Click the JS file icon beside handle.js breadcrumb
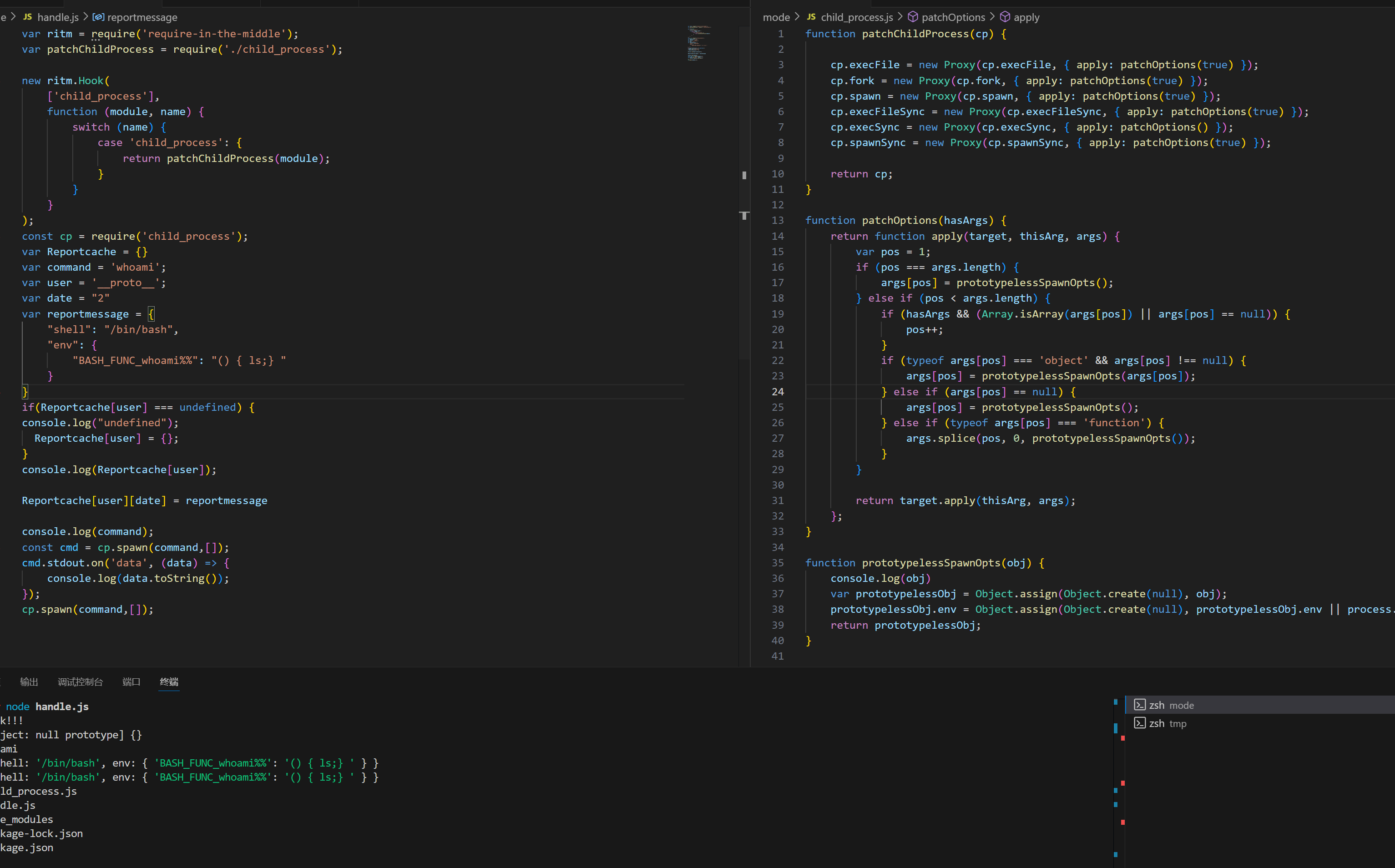This screenshot has height=868, width=1395. pyautogui.click(x=28, y=17)
